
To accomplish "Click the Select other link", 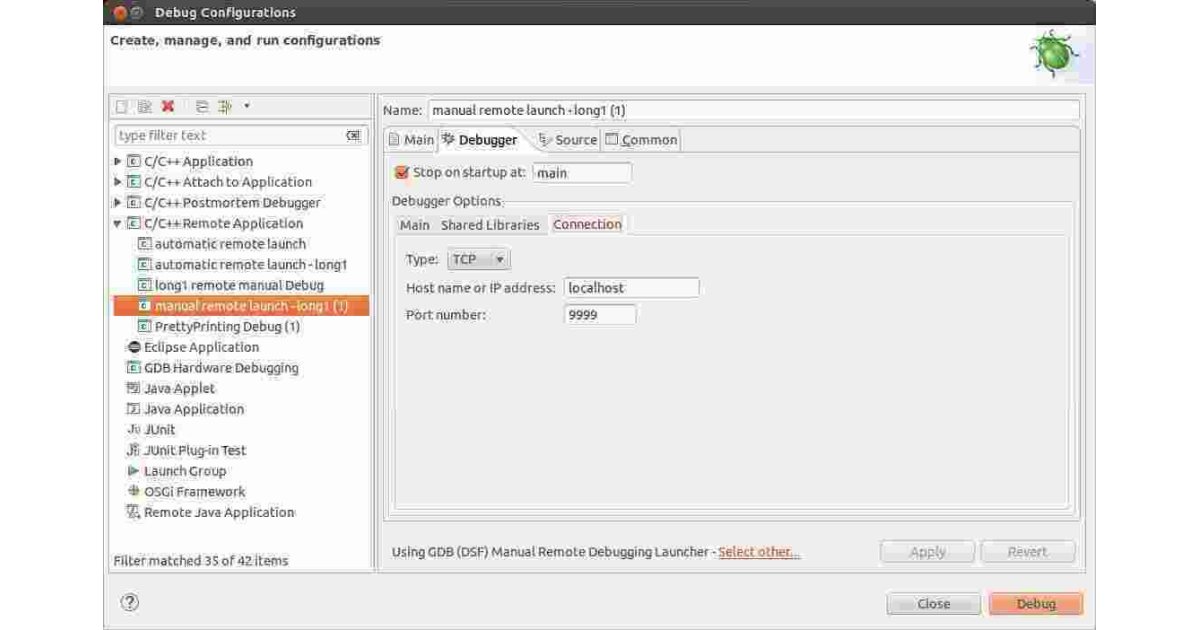I will [756, 551].
